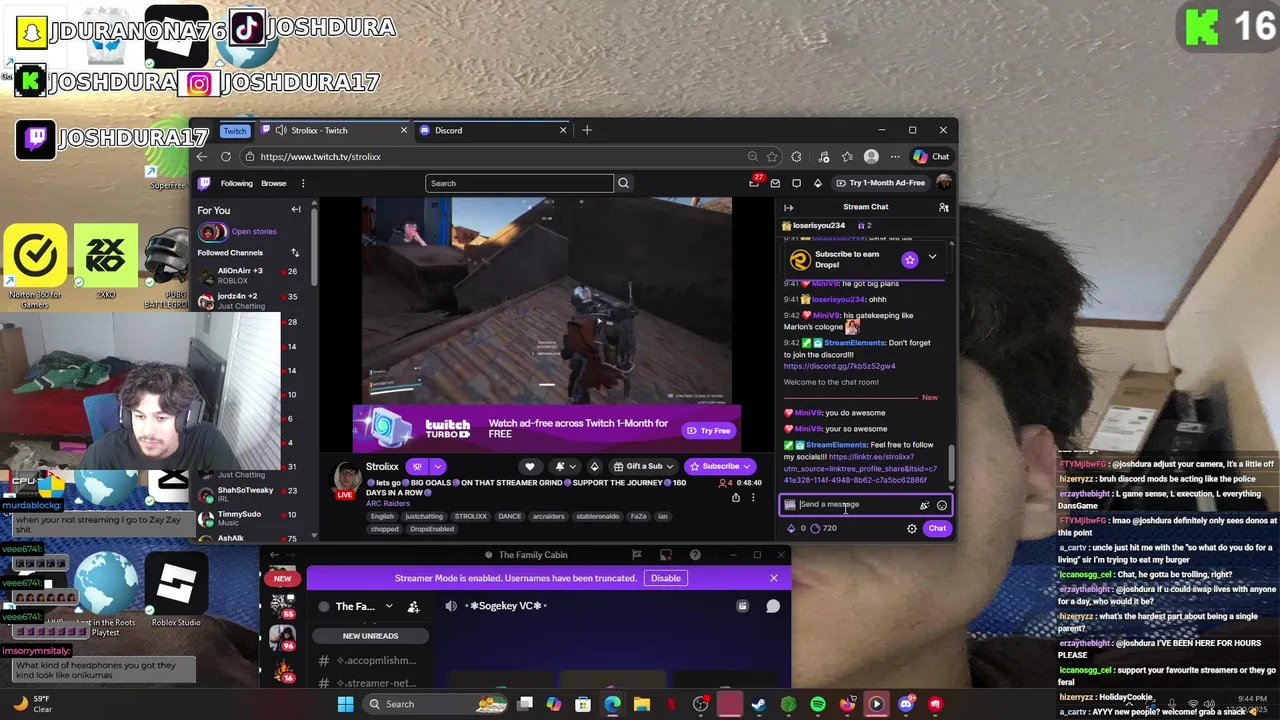The height and width of the screenshot is (720, 1280).
Task: Toggle notification bell dropdown for Strolixx
Action: pos(565,466)
